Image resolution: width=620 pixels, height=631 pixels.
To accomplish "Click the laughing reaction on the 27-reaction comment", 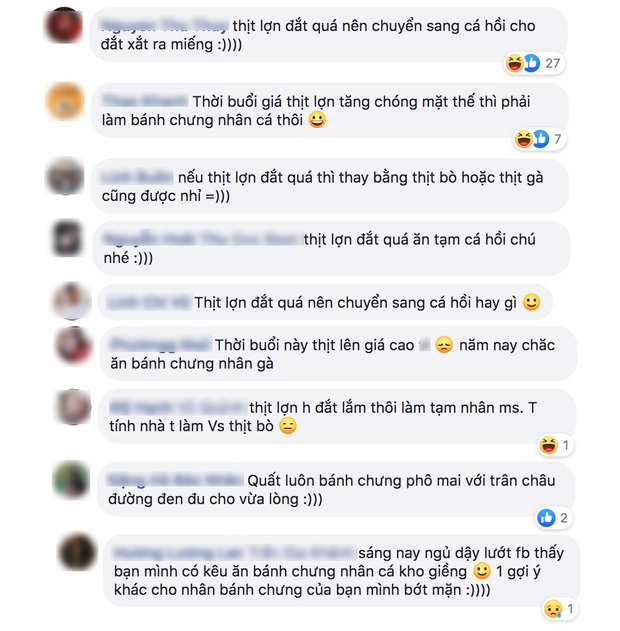I will coord(515,63).
